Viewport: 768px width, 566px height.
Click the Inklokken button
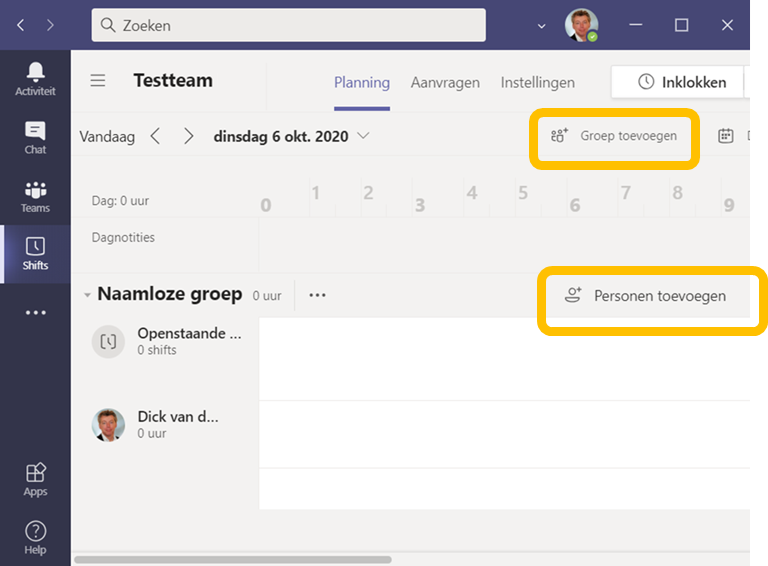click(677, 82)
